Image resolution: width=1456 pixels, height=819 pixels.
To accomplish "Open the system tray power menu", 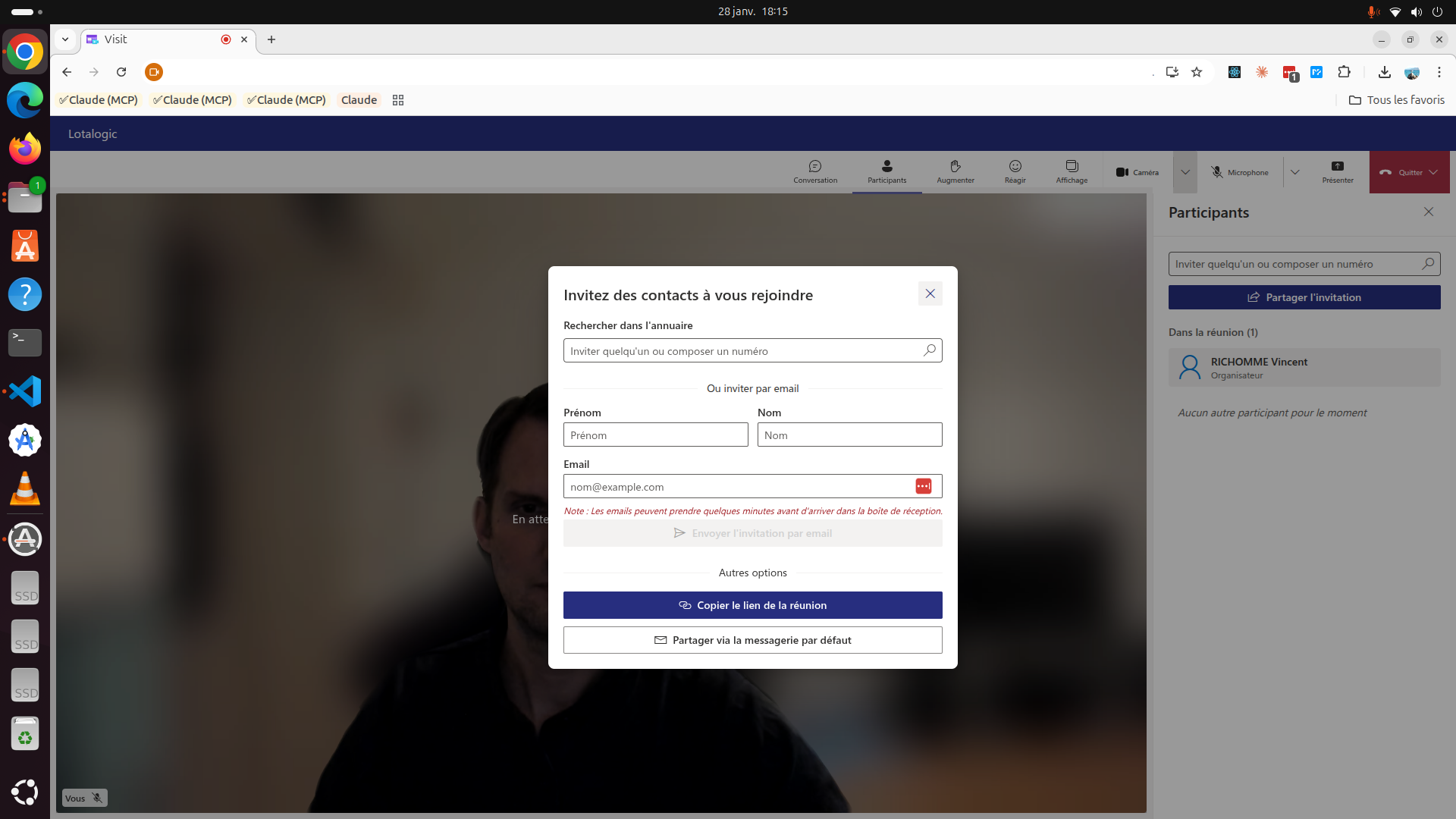I will (1437, 11).
